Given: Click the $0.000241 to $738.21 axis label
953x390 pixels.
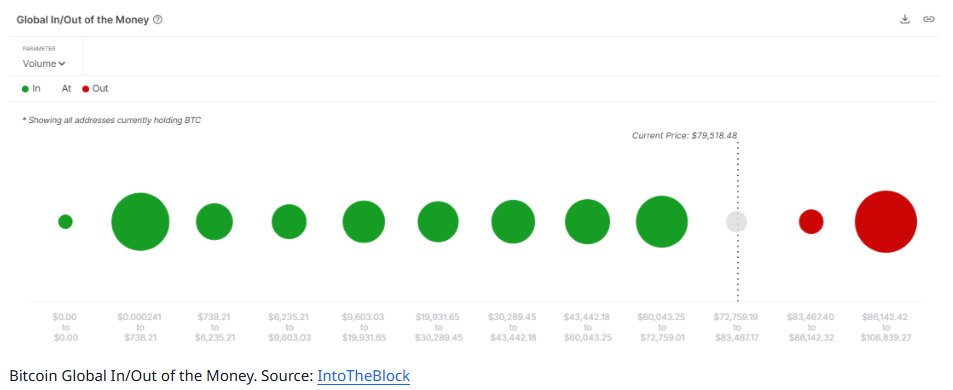Looking at the screenshot, I should tap(140, 327).
